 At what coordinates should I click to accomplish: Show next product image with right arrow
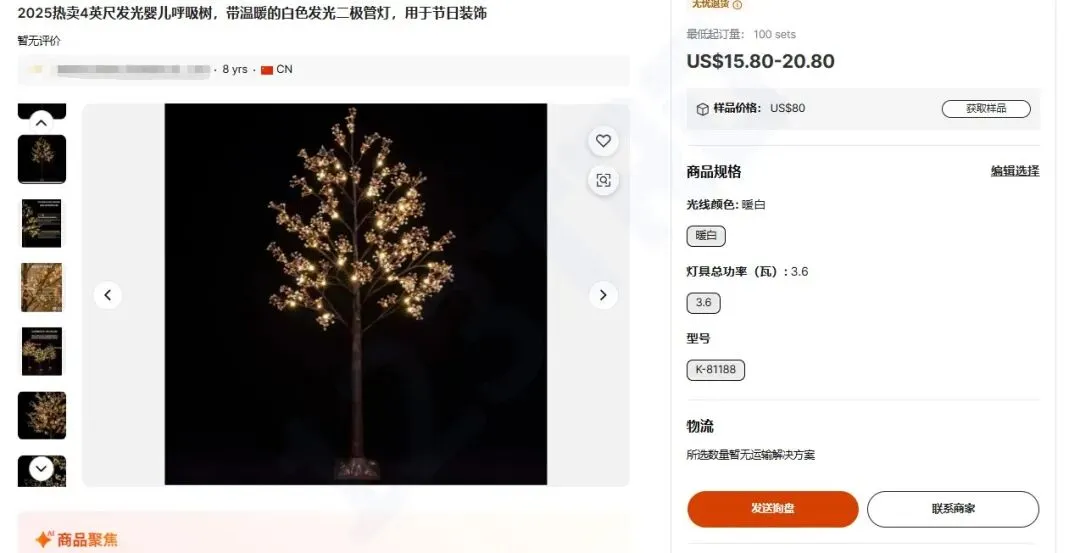tap(603, 295)
